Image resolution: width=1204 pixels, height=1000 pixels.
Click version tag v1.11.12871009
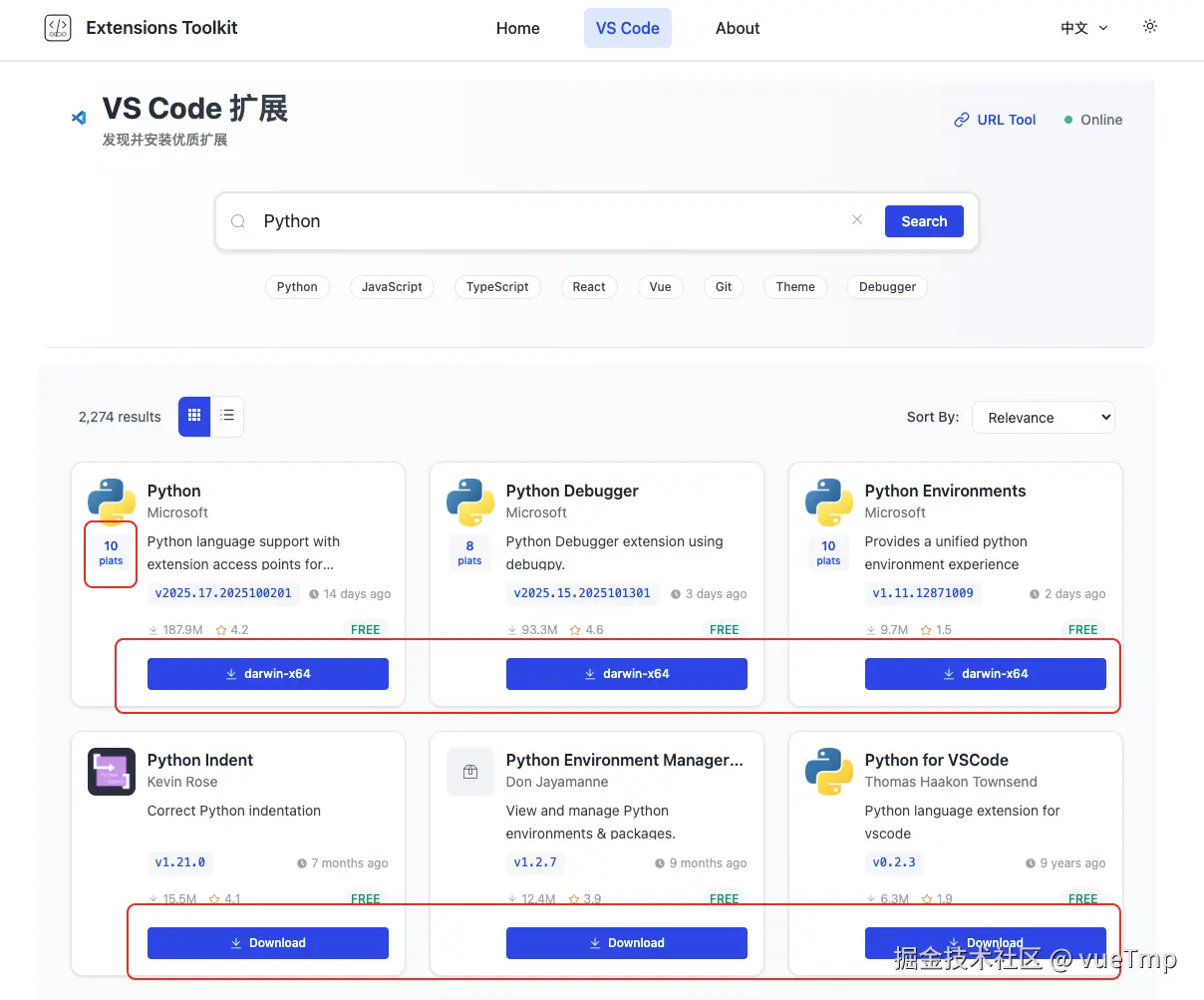[923, 593]
